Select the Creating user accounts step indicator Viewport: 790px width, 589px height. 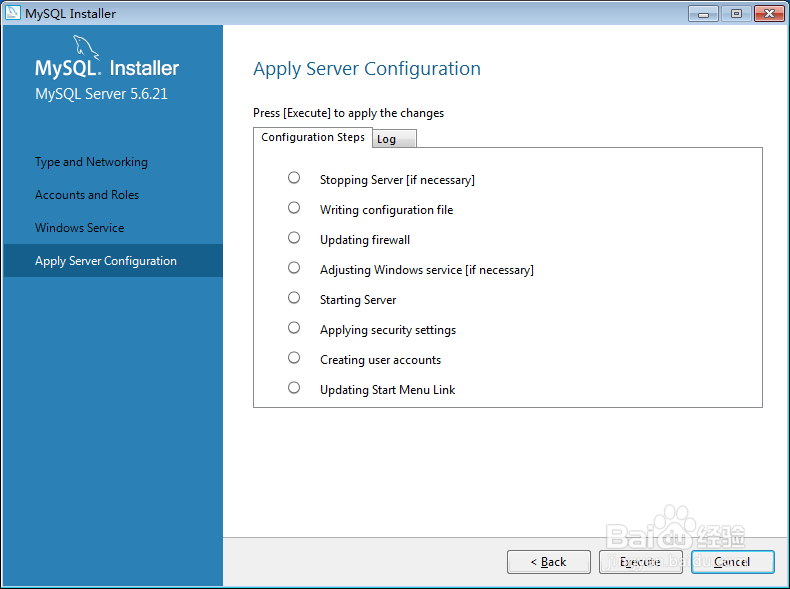tap(294, 358)
